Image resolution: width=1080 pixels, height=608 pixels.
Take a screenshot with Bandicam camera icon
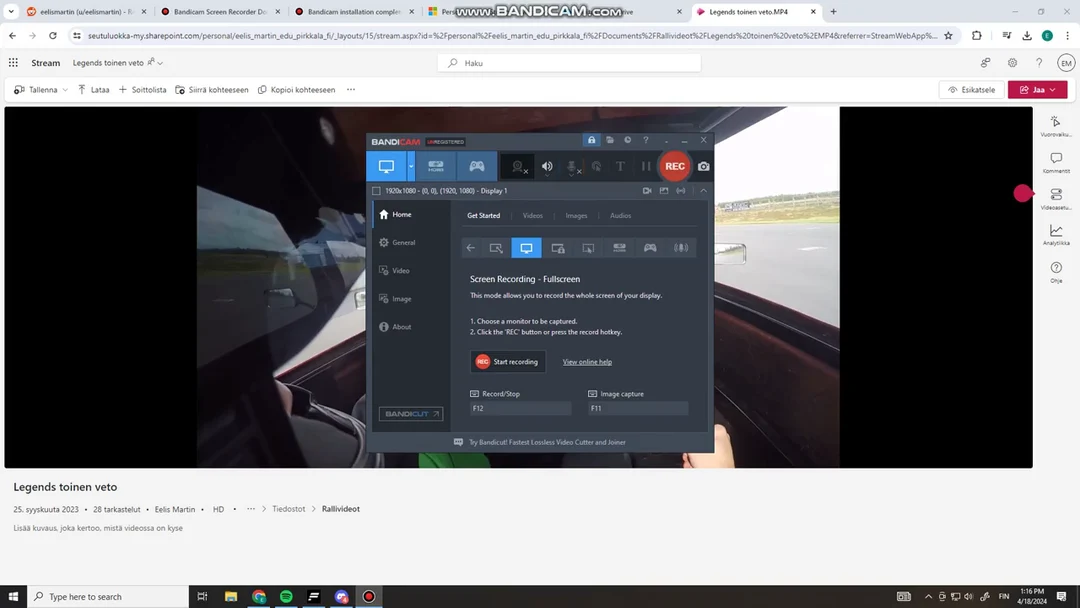point(704,166)
